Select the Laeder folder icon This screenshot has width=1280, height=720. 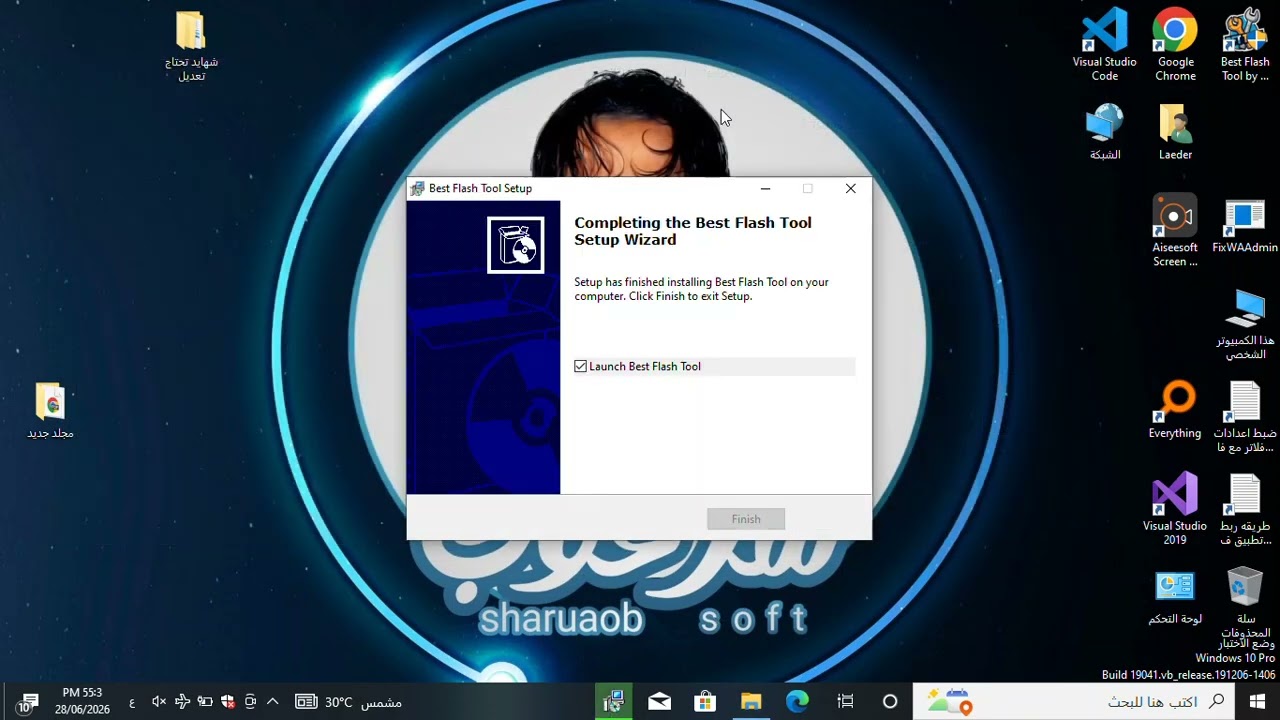click(x=1175, y=132)
